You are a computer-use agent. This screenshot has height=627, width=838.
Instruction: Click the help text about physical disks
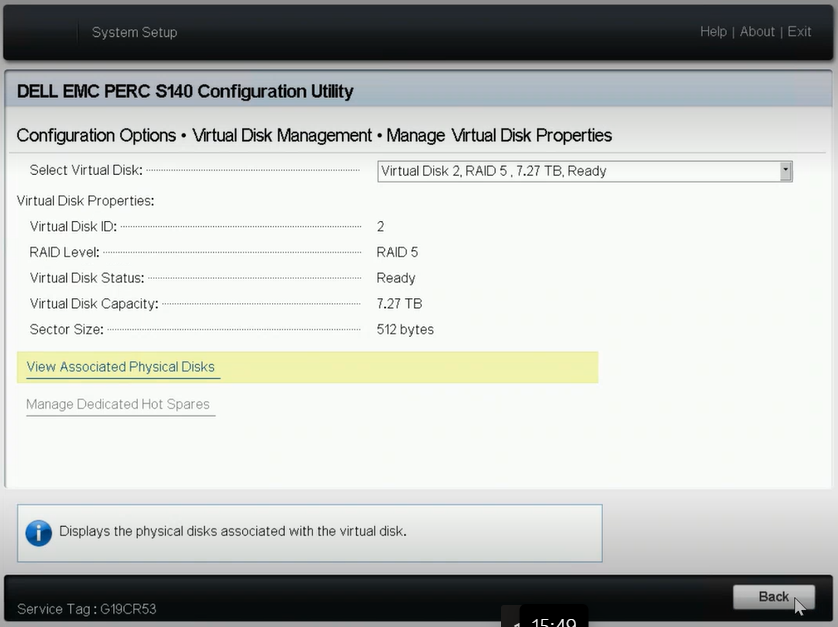(x=232, y=531)
